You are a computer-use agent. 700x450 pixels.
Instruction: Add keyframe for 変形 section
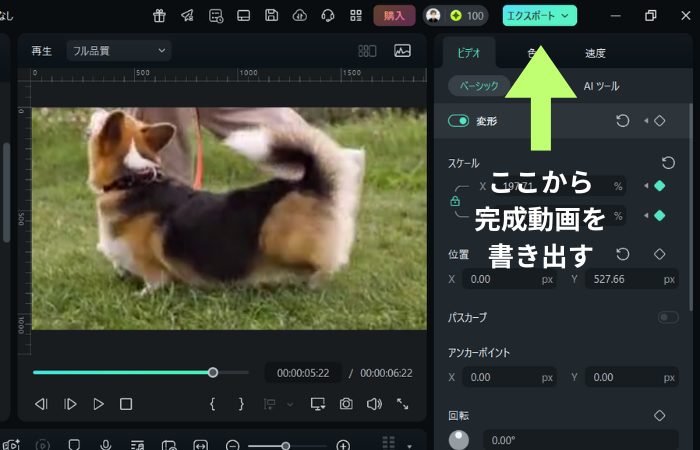point(660,121)
